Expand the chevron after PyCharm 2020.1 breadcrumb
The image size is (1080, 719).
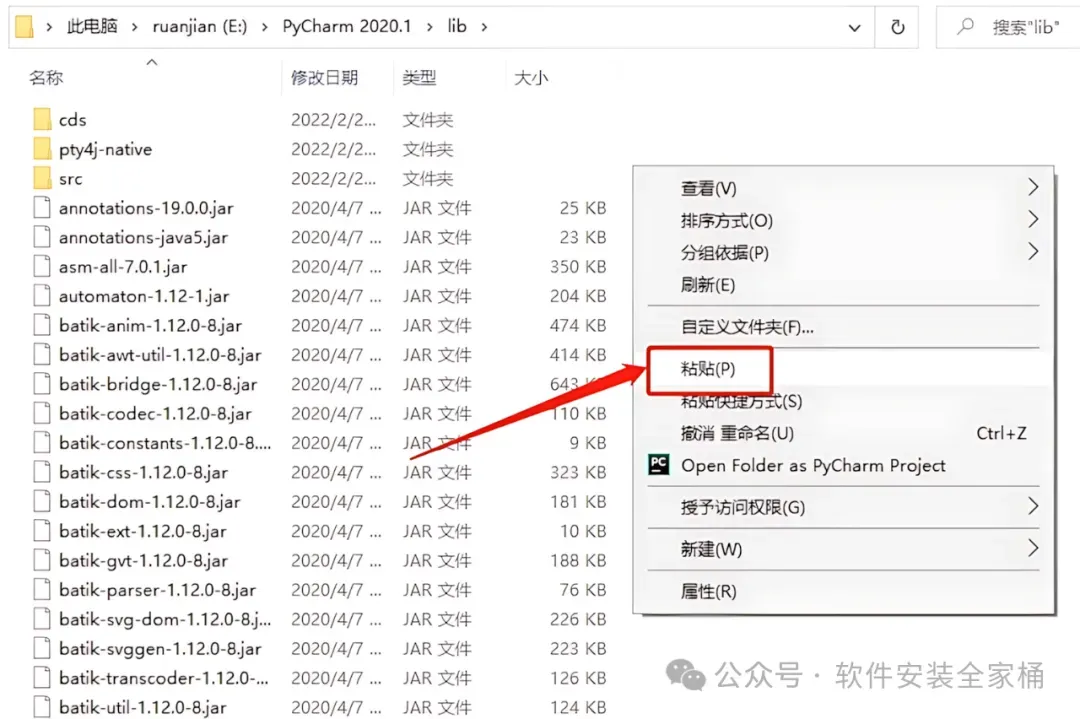[430, 27]
